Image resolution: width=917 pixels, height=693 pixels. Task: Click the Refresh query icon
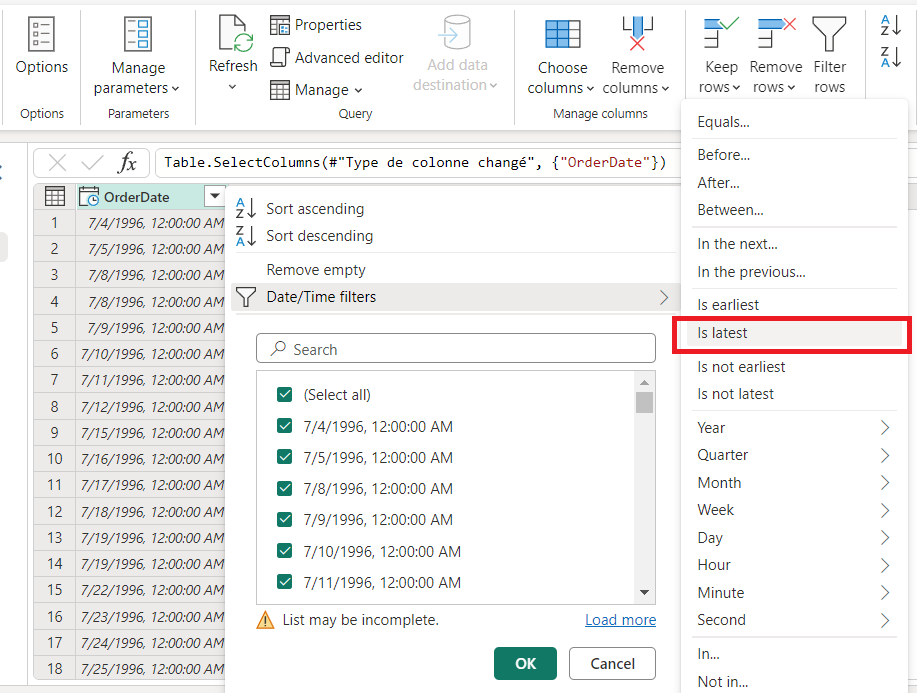click(235, 34)
